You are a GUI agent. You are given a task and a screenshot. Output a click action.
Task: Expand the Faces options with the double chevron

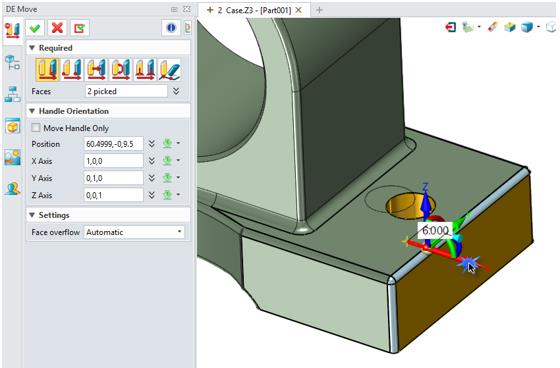click(176, 91)
